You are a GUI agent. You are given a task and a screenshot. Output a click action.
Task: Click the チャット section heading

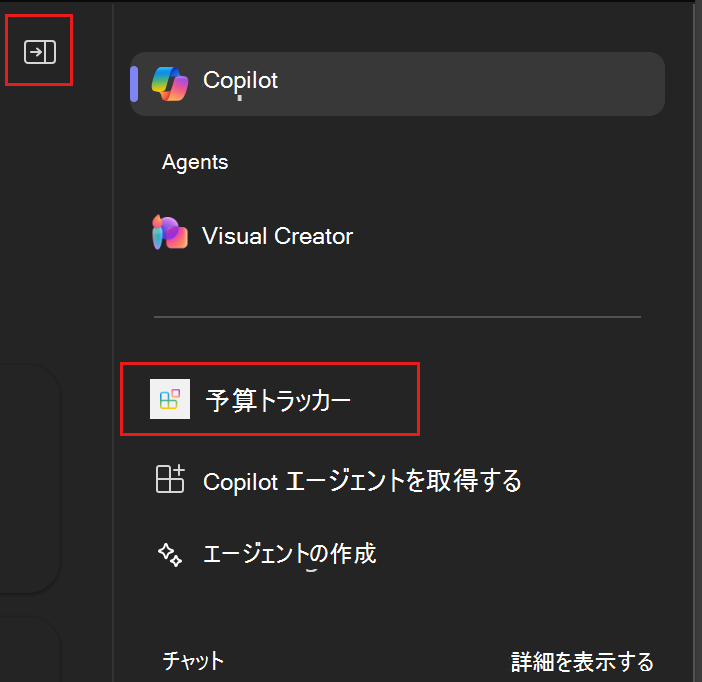193,661
